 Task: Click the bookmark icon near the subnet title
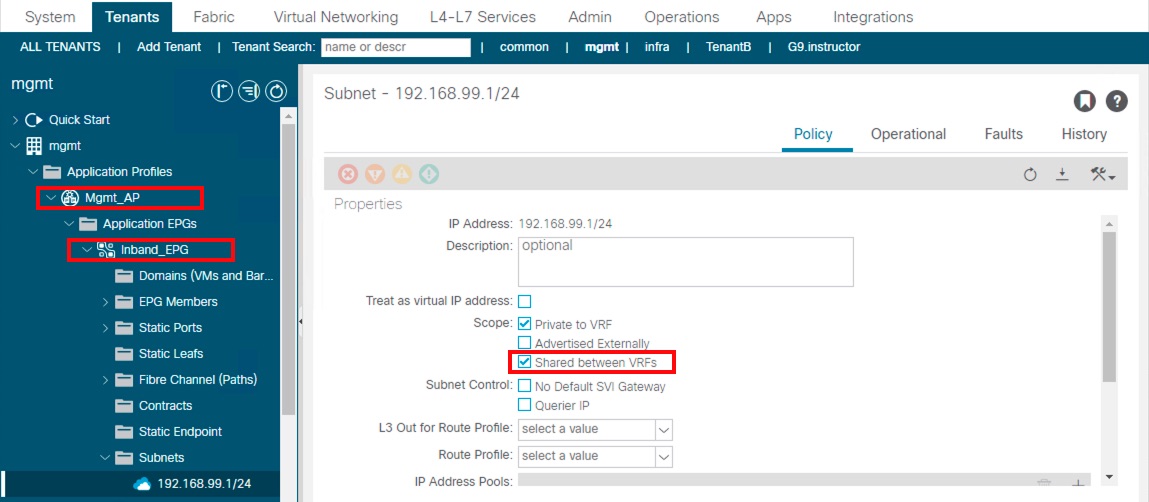pos(1085,101)
